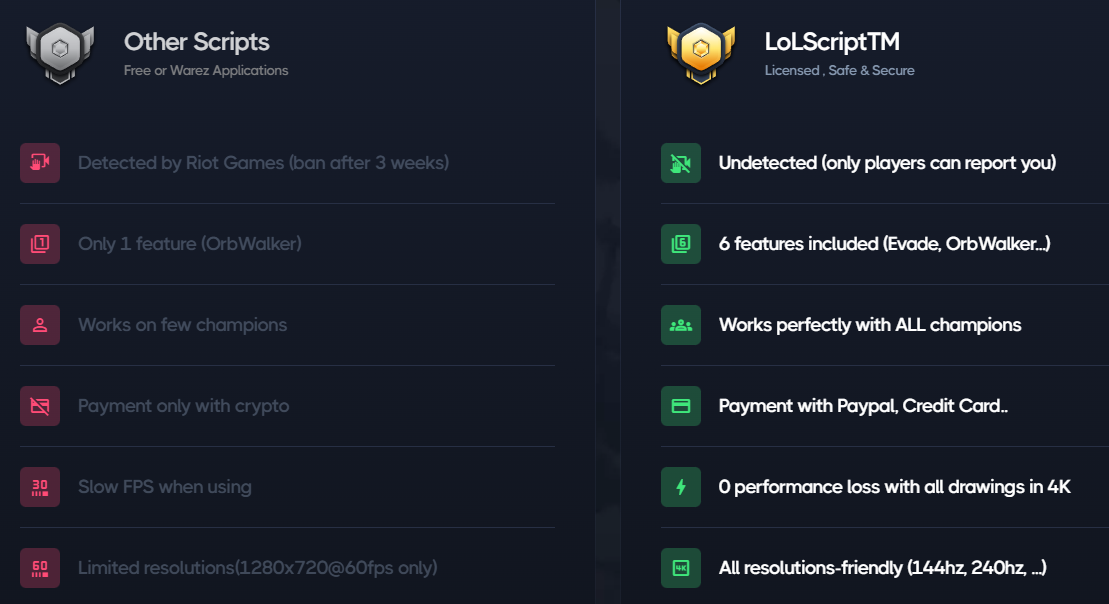
Task: Click the Other Scripts heading
Action: tap(196, 42)
